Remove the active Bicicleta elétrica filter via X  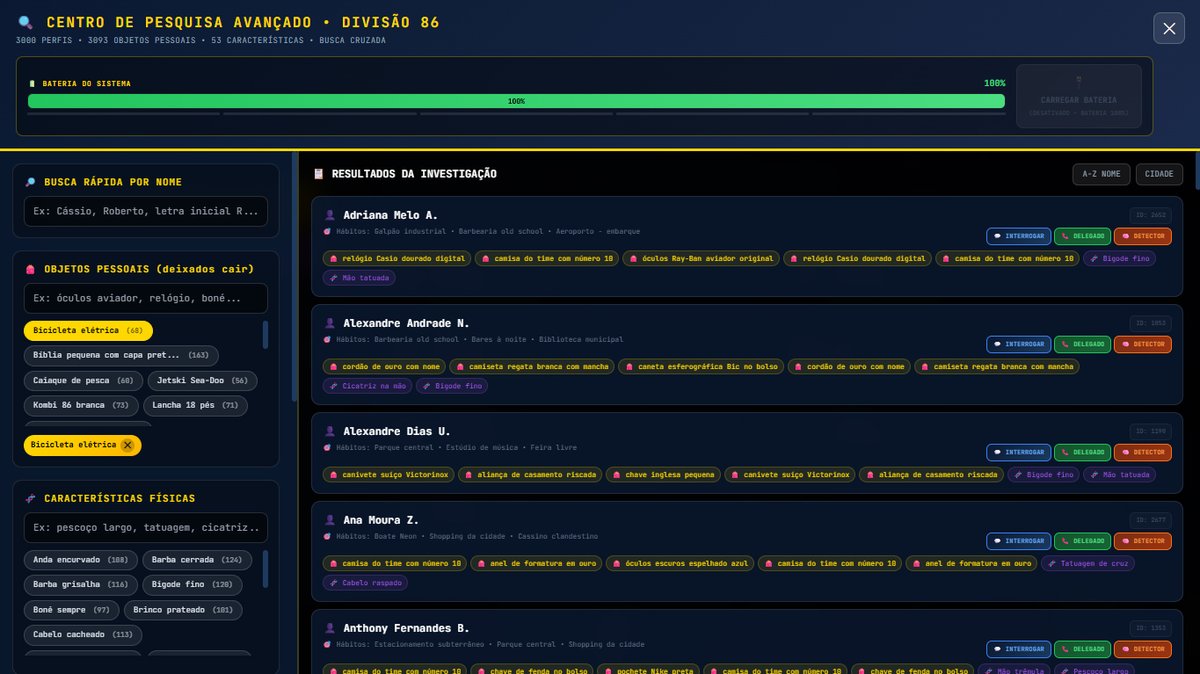(x=127, y=445)
